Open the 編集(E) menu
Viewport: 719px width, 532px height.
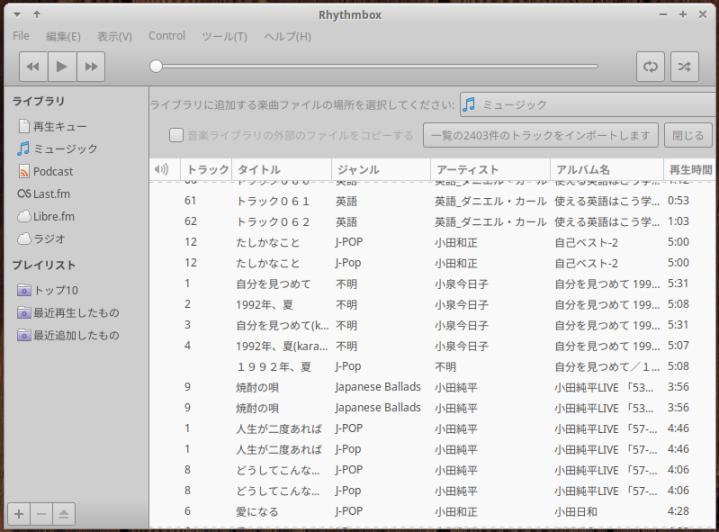tap(63, 36)
